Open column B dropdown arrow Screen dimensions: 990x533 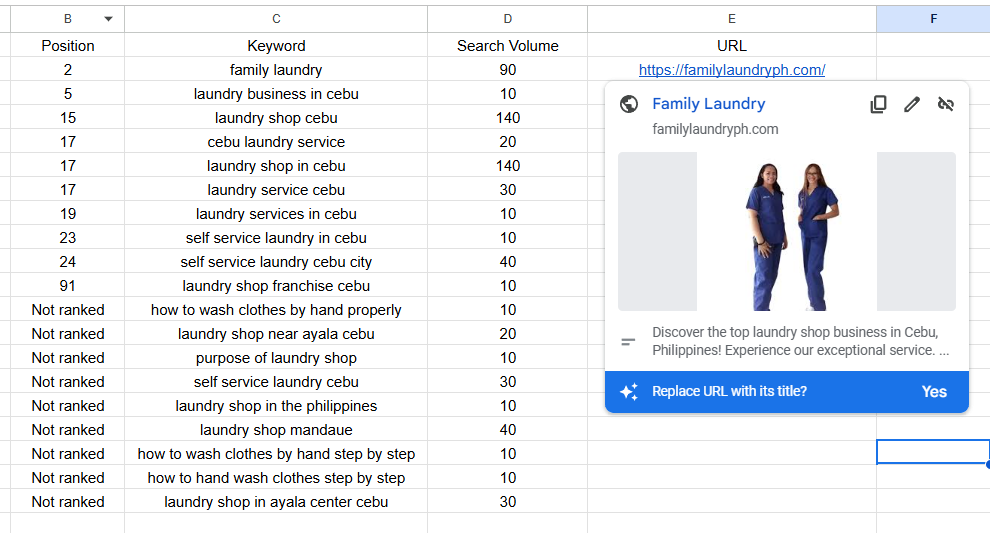[x=109, y=19]
